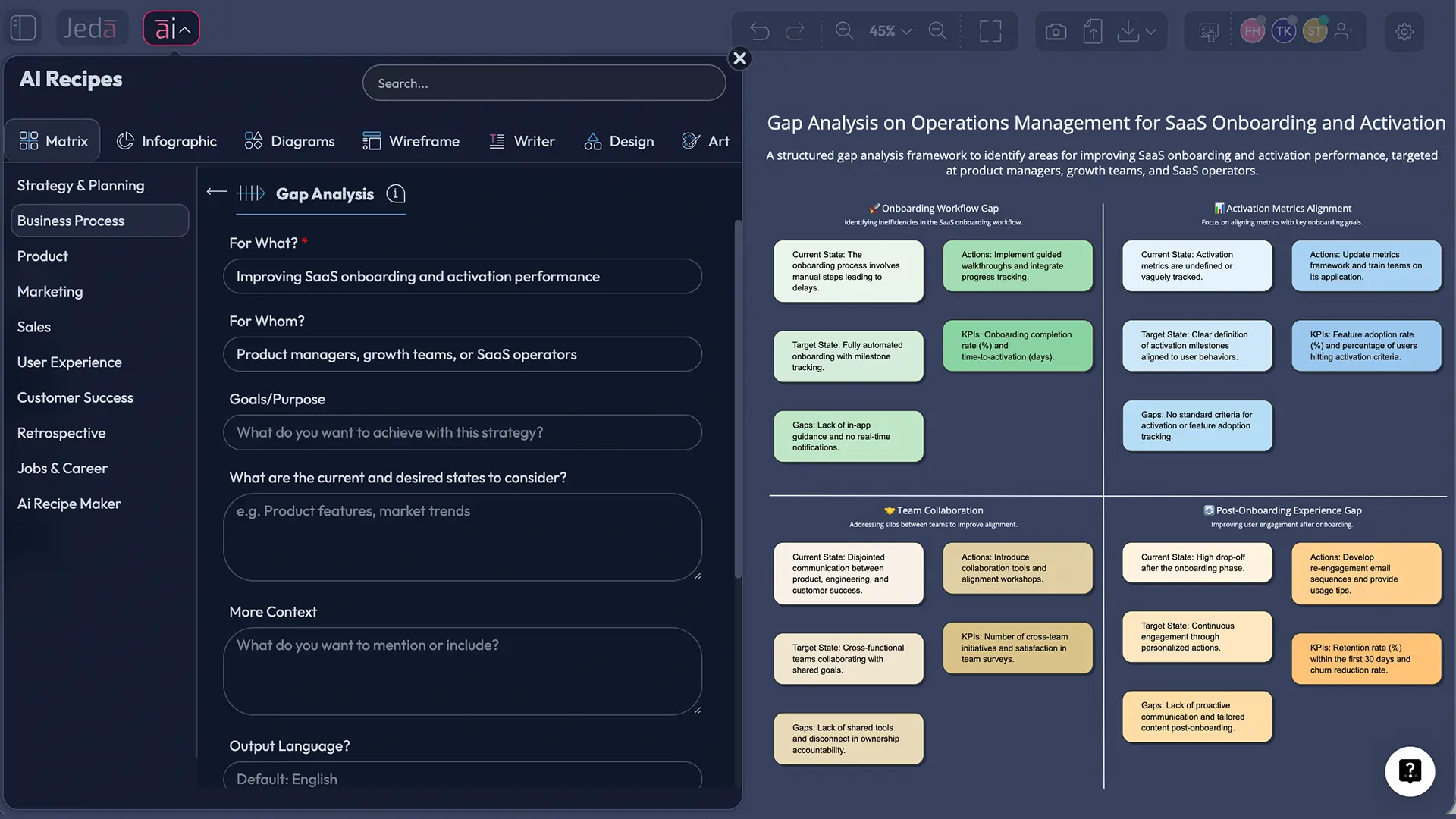This screenshot has height=819, width=1456.
Task: View the Gap Analysis info icon
Action: pyautogui.click(x=395, y=193)
